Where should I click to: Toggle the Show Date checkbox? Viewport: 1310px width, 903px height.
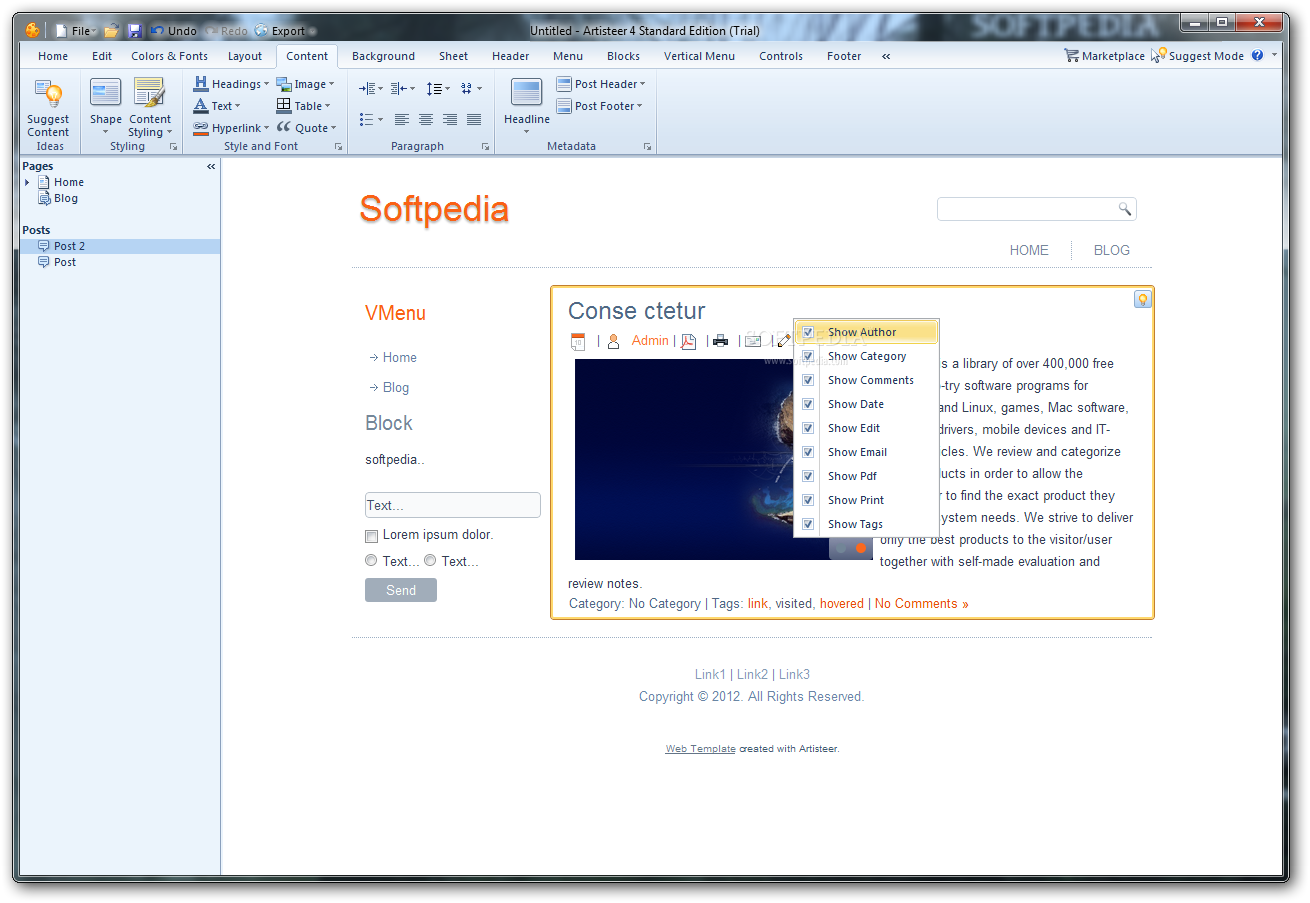[x=808, y=404]
